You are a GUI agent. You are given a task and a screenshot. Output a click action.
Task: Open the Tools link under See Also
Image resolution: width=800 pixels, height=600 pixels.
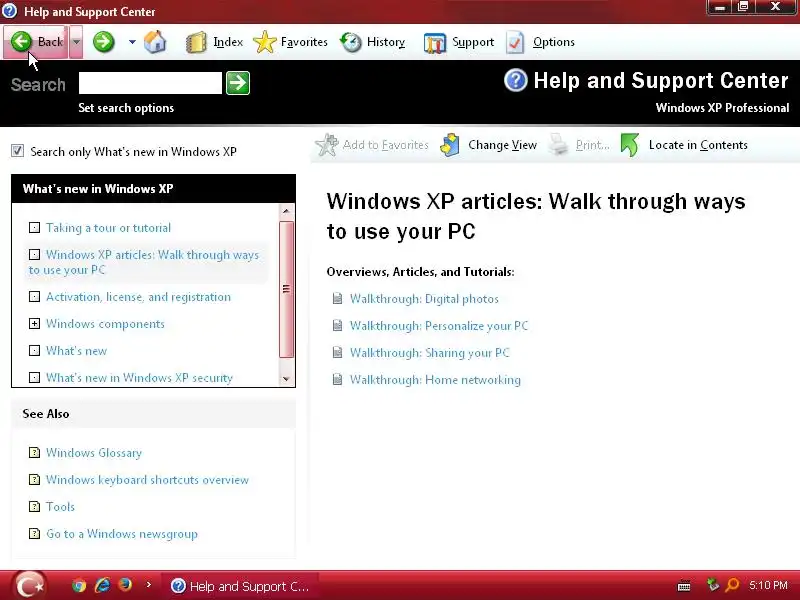[x=60, y=507]
